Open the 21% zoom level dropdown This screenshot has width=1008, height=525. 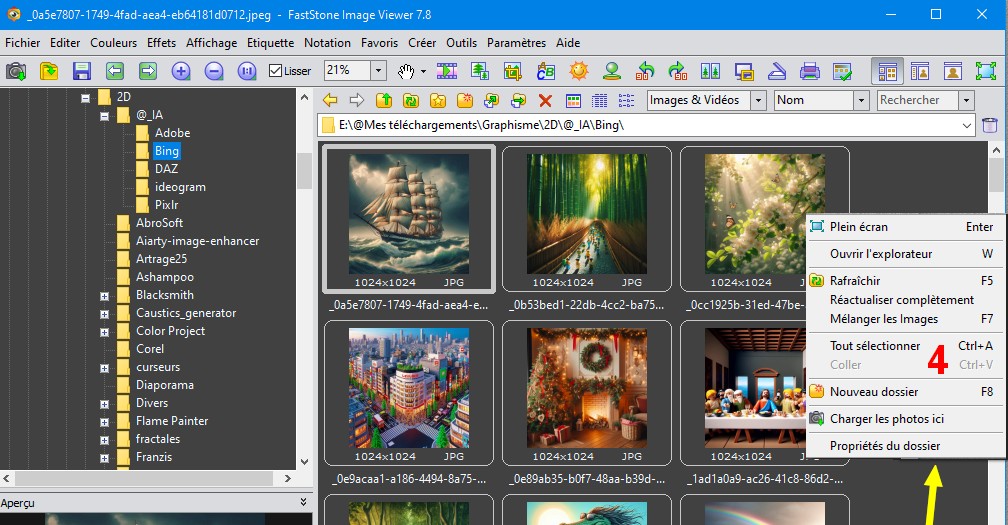click(x=379, y=71)
